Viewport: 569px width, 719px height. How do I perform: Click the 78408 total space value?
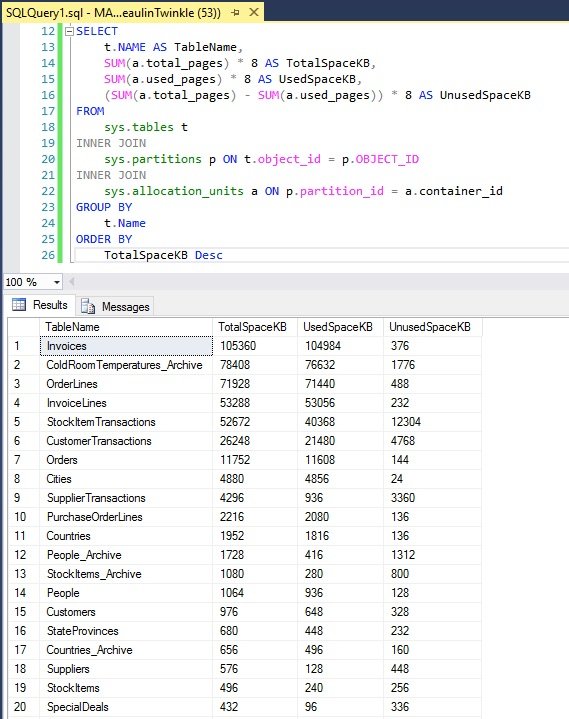[x=255, y=365]
